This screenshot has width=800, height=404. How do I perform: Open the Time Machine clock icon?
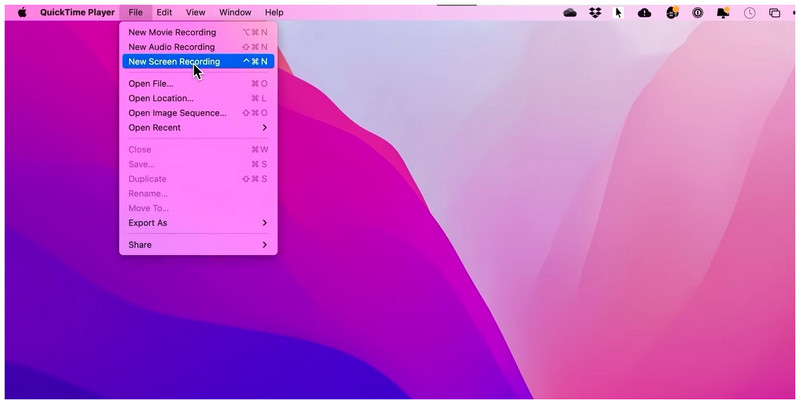749,13
